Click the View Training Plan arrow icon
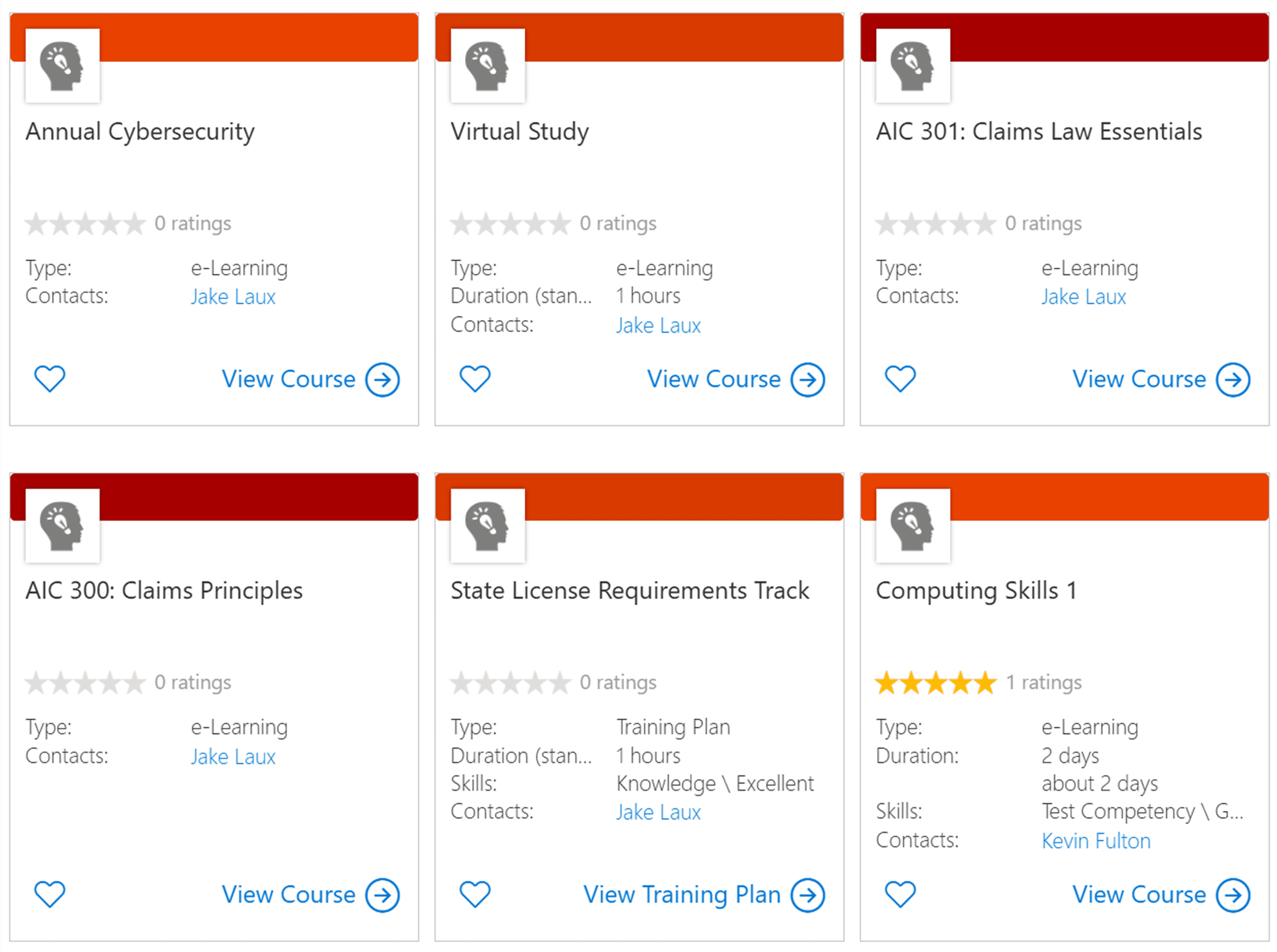Image resolution: width=1277 pixels, height=952 pixels. [x=808, y=896]
